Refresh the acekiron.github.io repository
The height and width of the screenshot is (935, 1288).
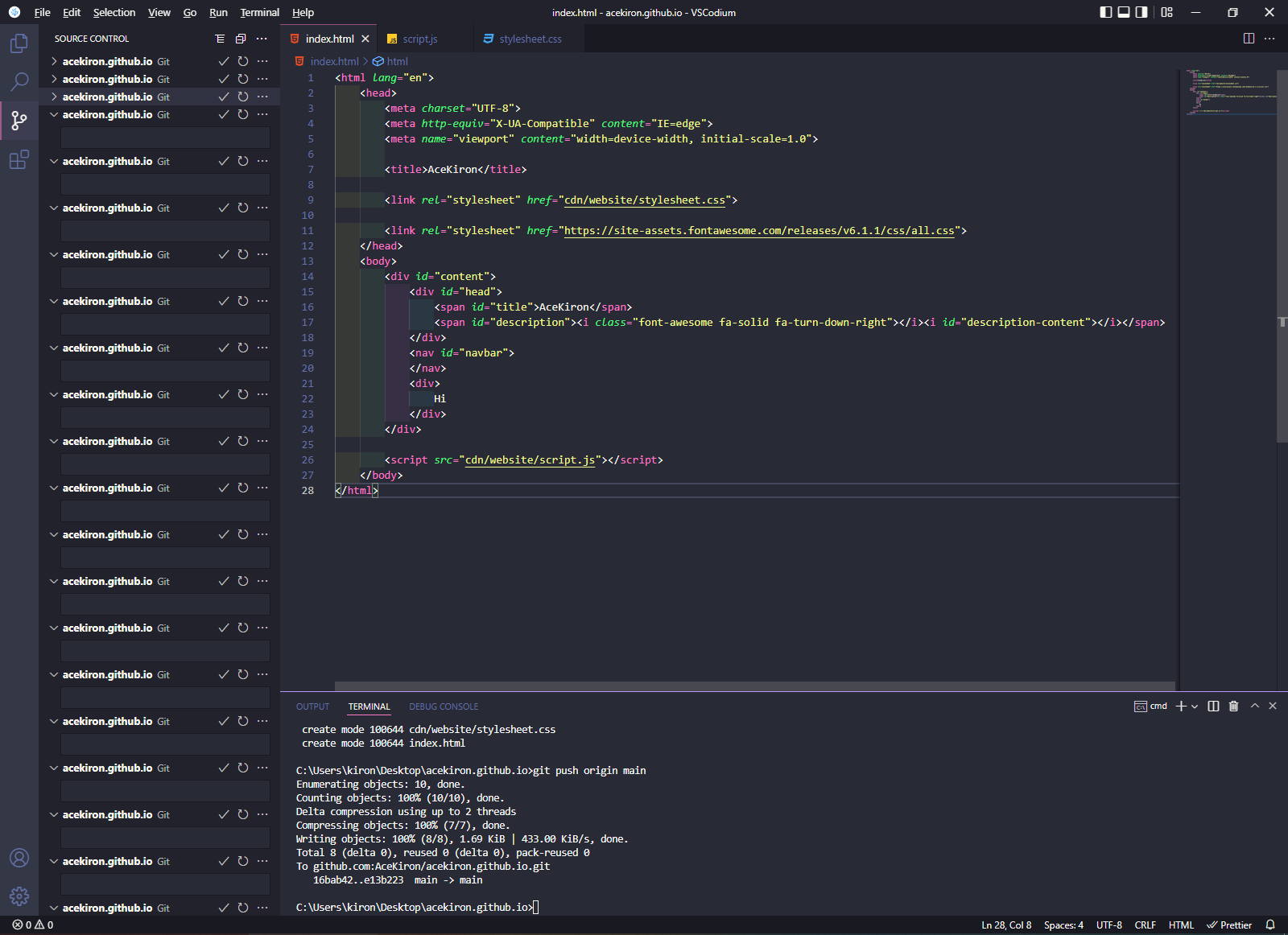[242, 60]
